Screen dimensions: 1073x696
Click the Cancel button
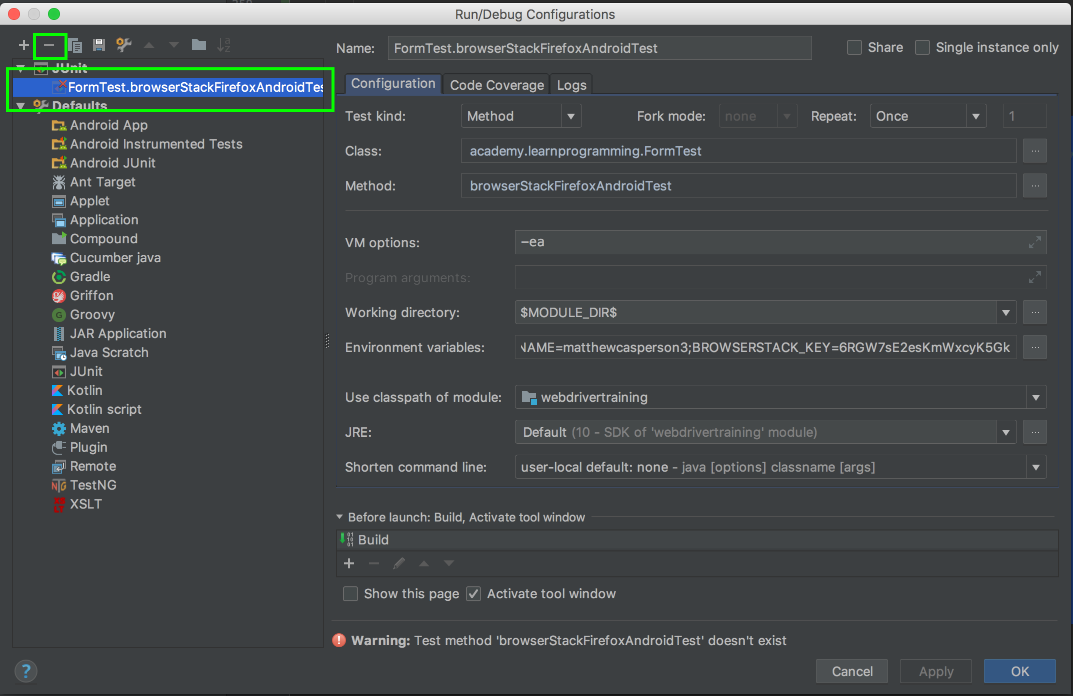(x=852, y=671)
